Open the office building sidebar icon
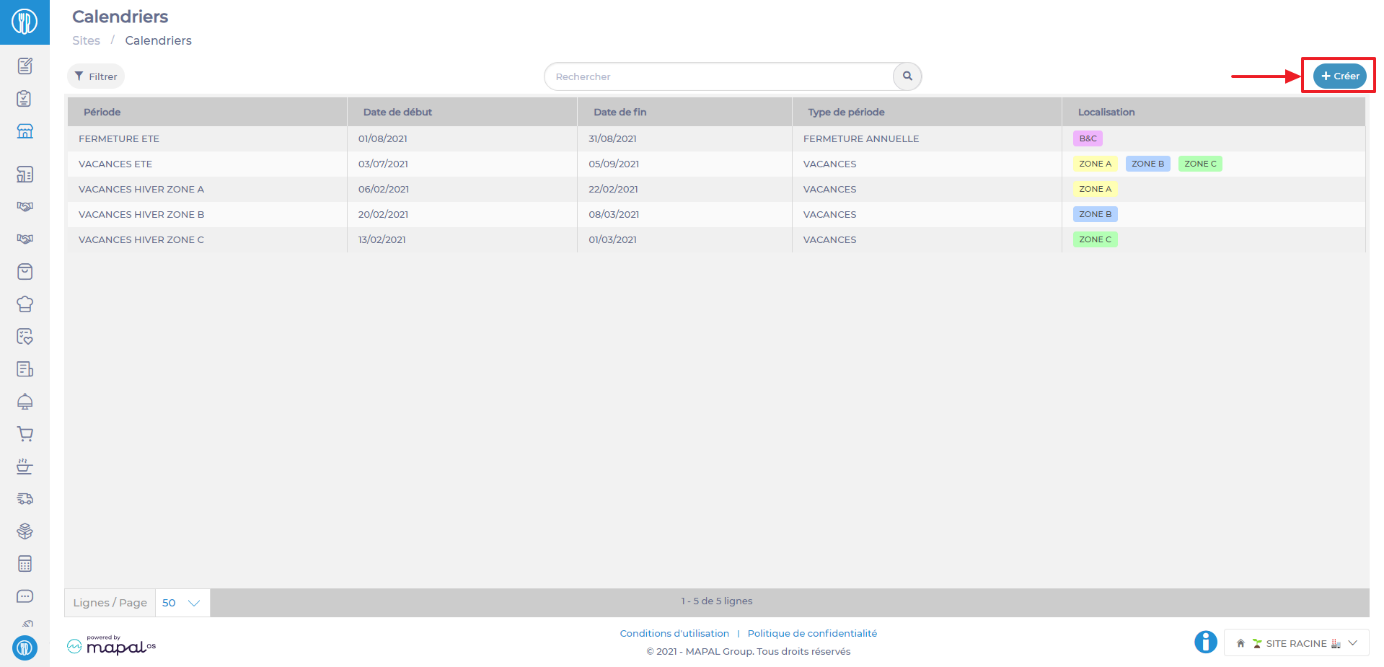The height and width of the screenshot is (667, 1384). [x=25, y=174]
